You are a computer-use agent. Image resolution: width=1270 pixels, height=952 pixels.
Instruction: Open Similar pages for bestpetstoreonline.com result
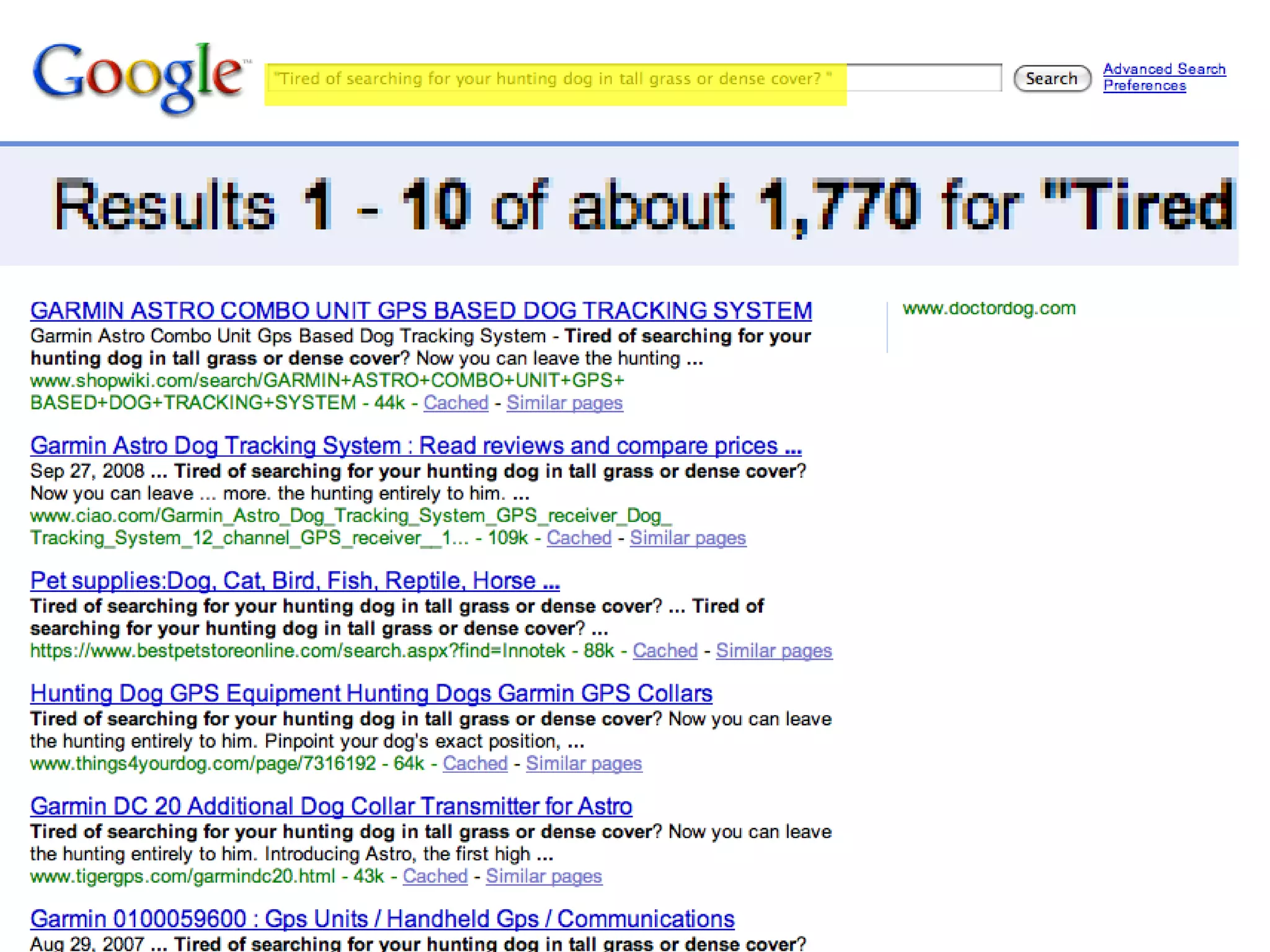[x=774, y=651]
